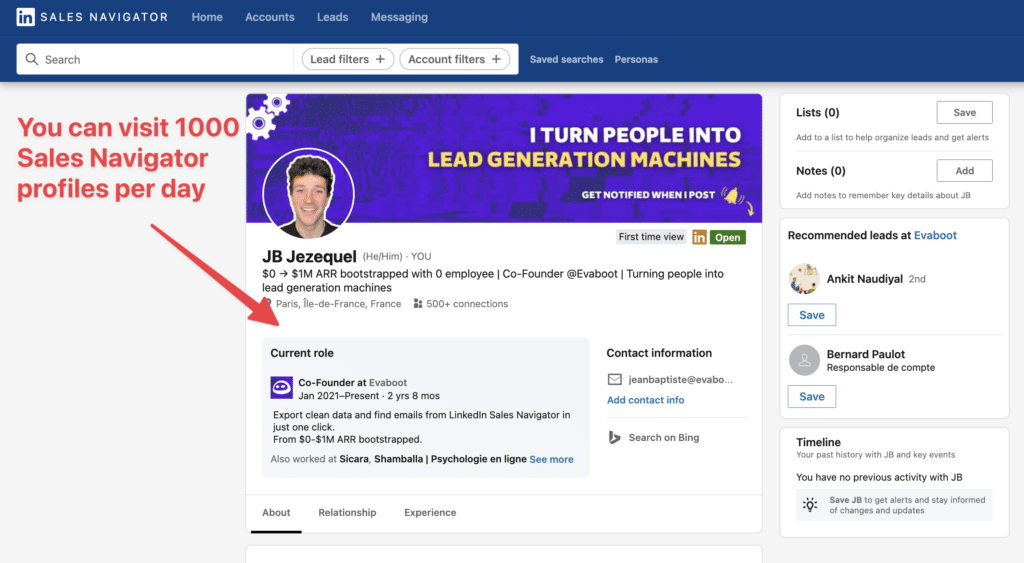Click the Lists (0) heading

[818, 112]
